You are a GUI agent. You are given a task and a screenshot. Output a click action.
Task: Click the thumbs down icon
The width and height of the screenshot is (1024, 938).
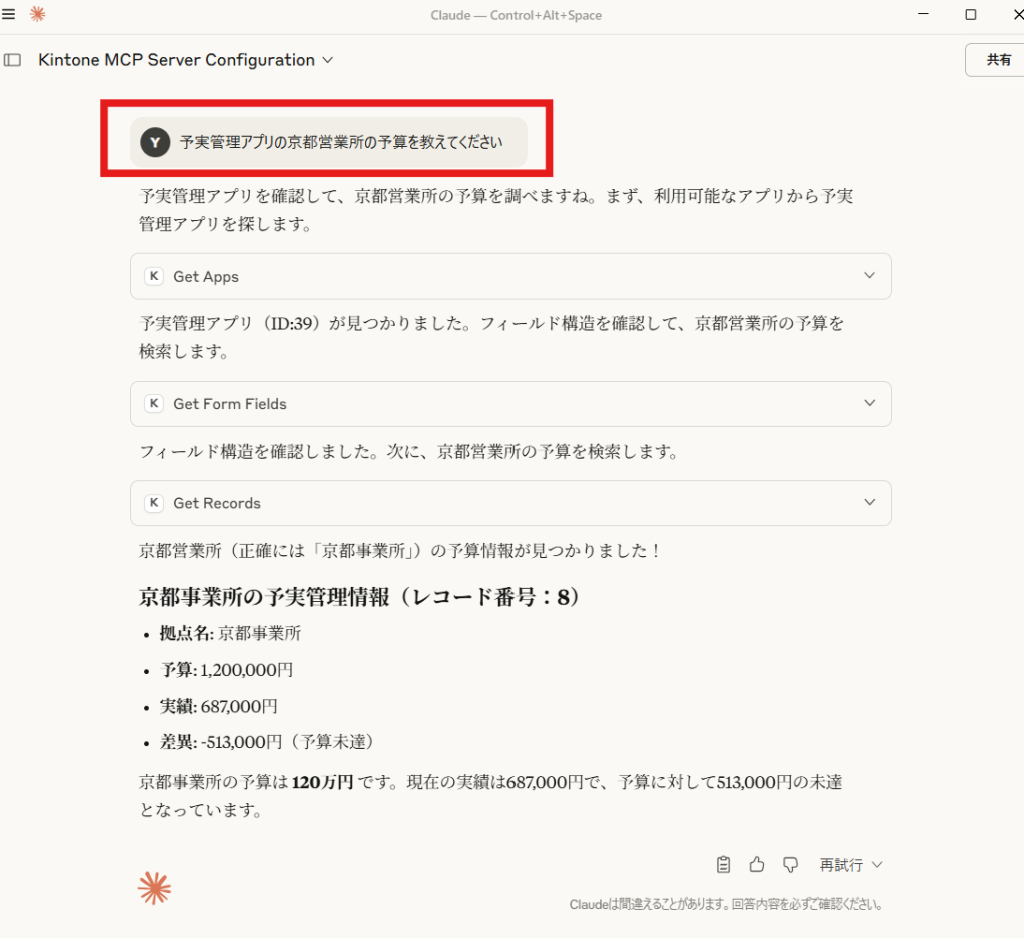791,865
